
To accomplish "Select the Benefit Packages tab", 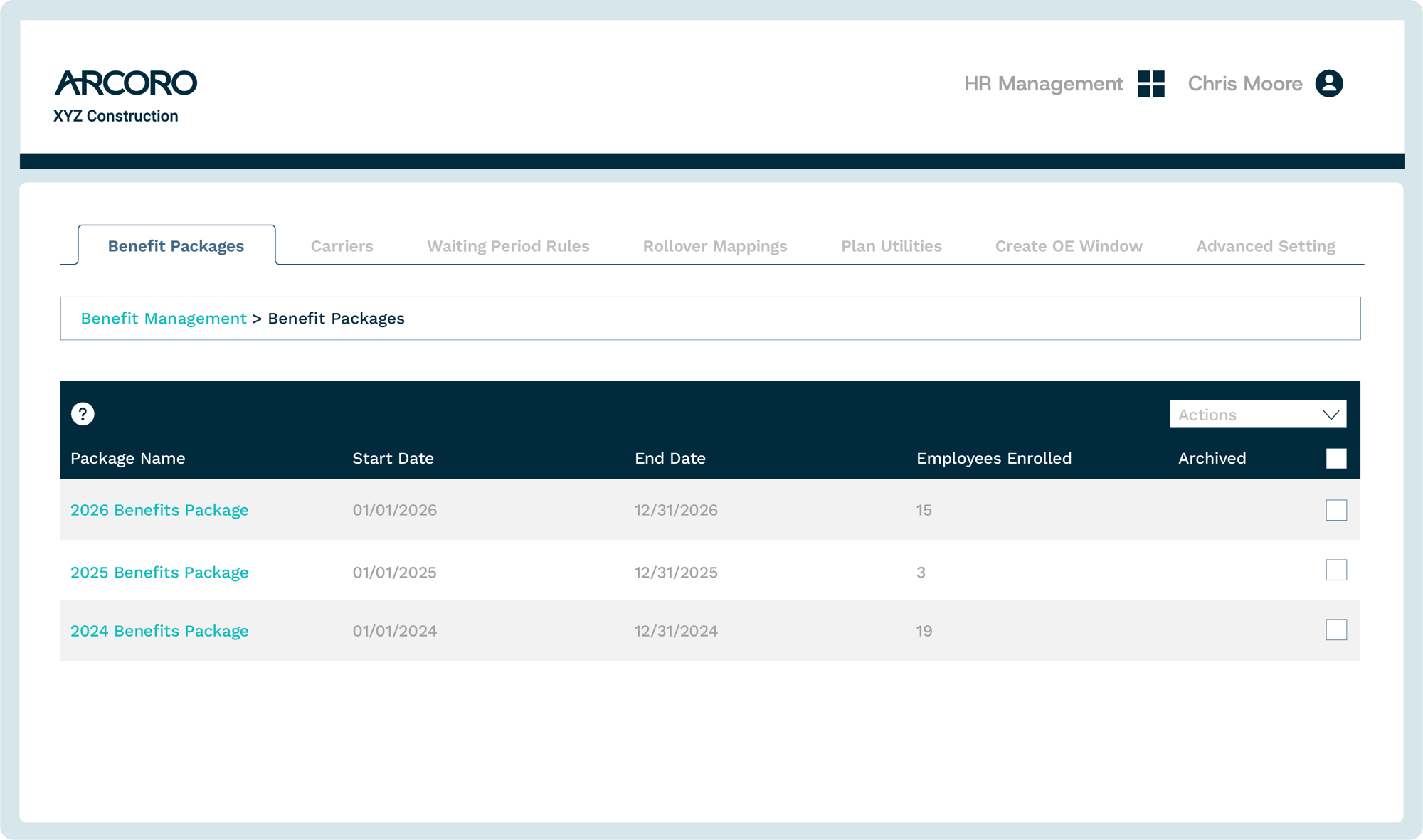I will click(176, 245).
